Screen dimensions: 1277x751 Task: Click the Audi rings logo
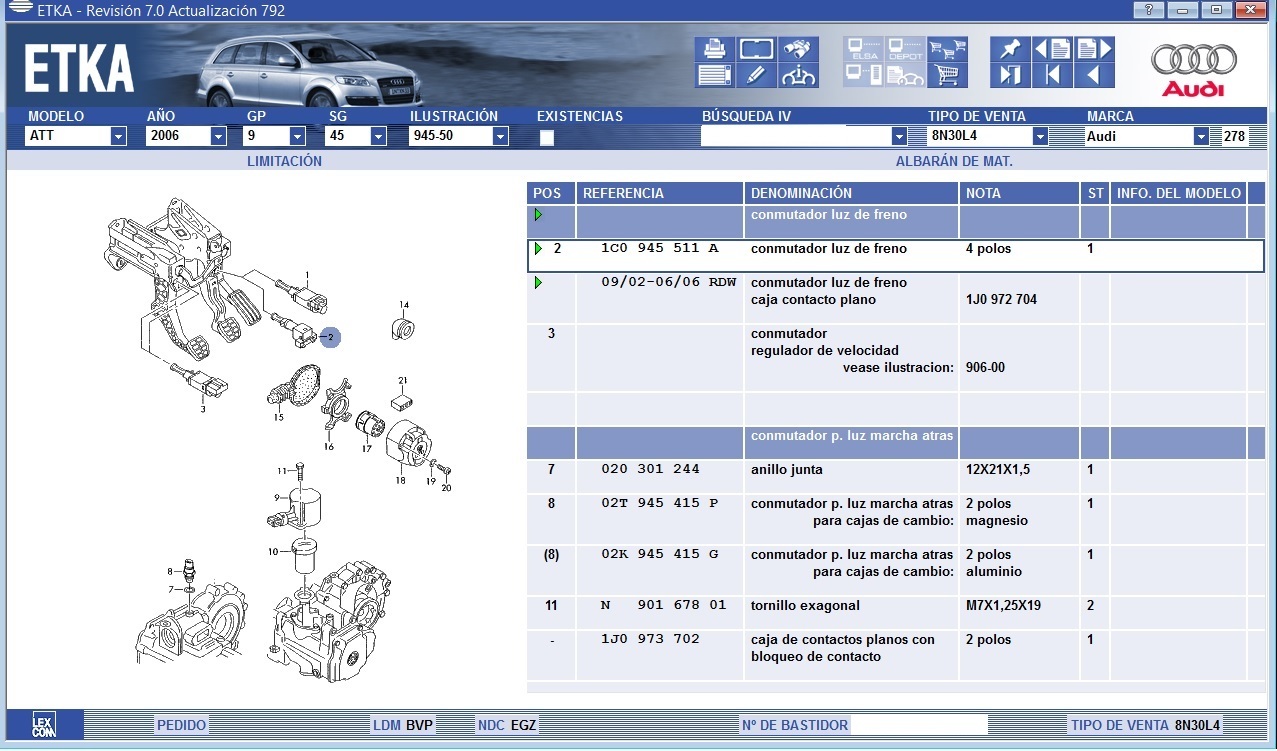click(1193, 68)
